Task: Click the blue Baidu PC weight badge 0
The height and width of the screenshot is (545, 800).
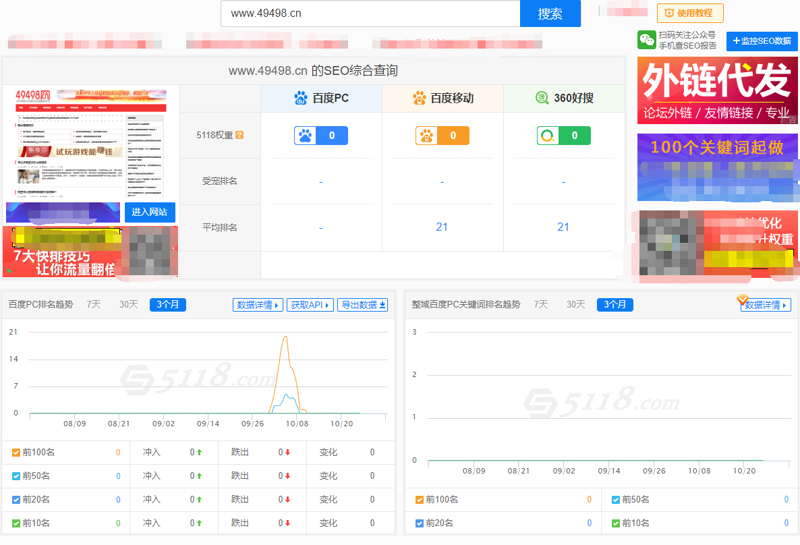Action: point(321,136)
